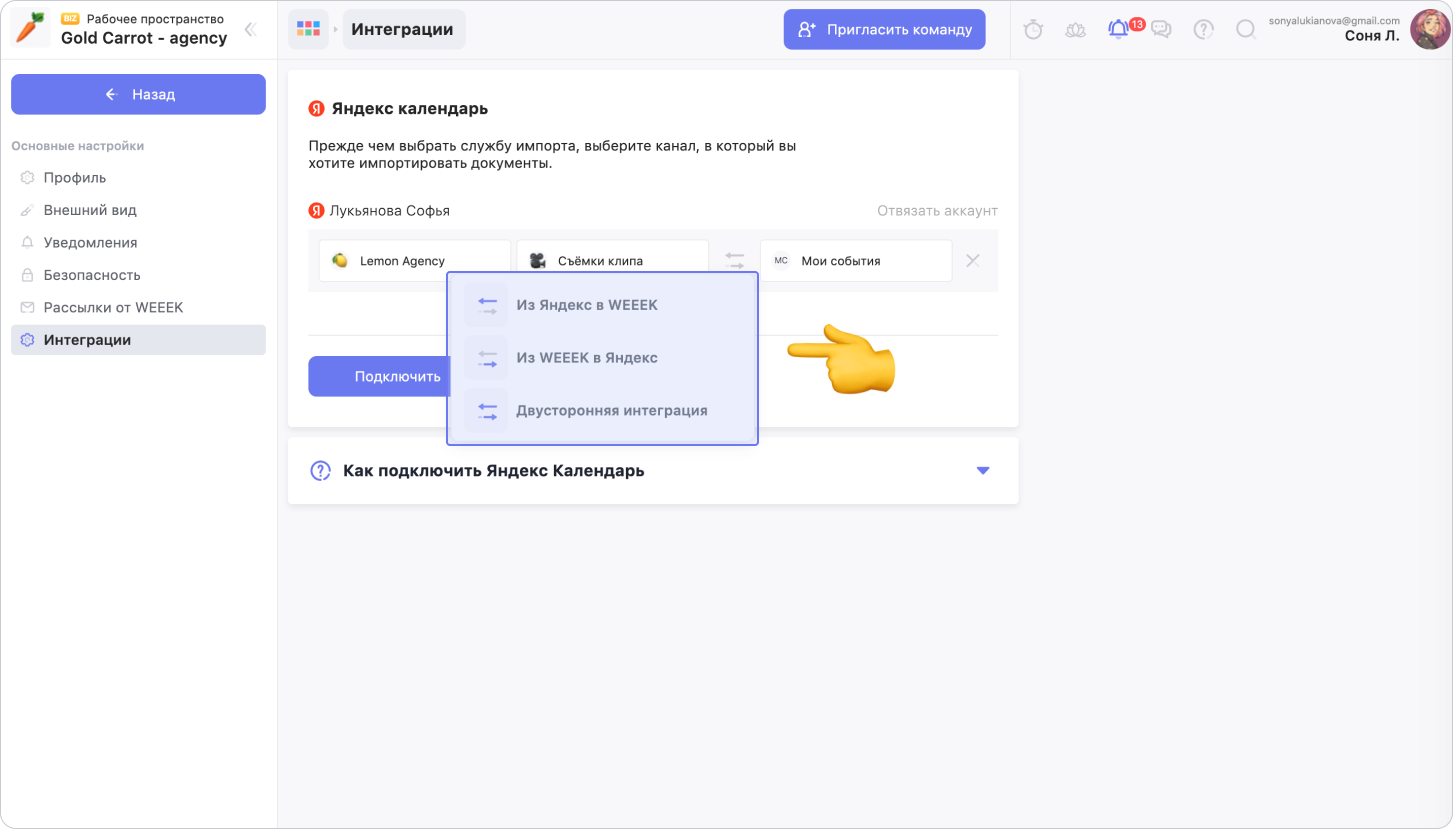The height and width of the screenshot is (829, 1453).
Task: Open the timer stopwatch icon
Action: pos(1033,29)
